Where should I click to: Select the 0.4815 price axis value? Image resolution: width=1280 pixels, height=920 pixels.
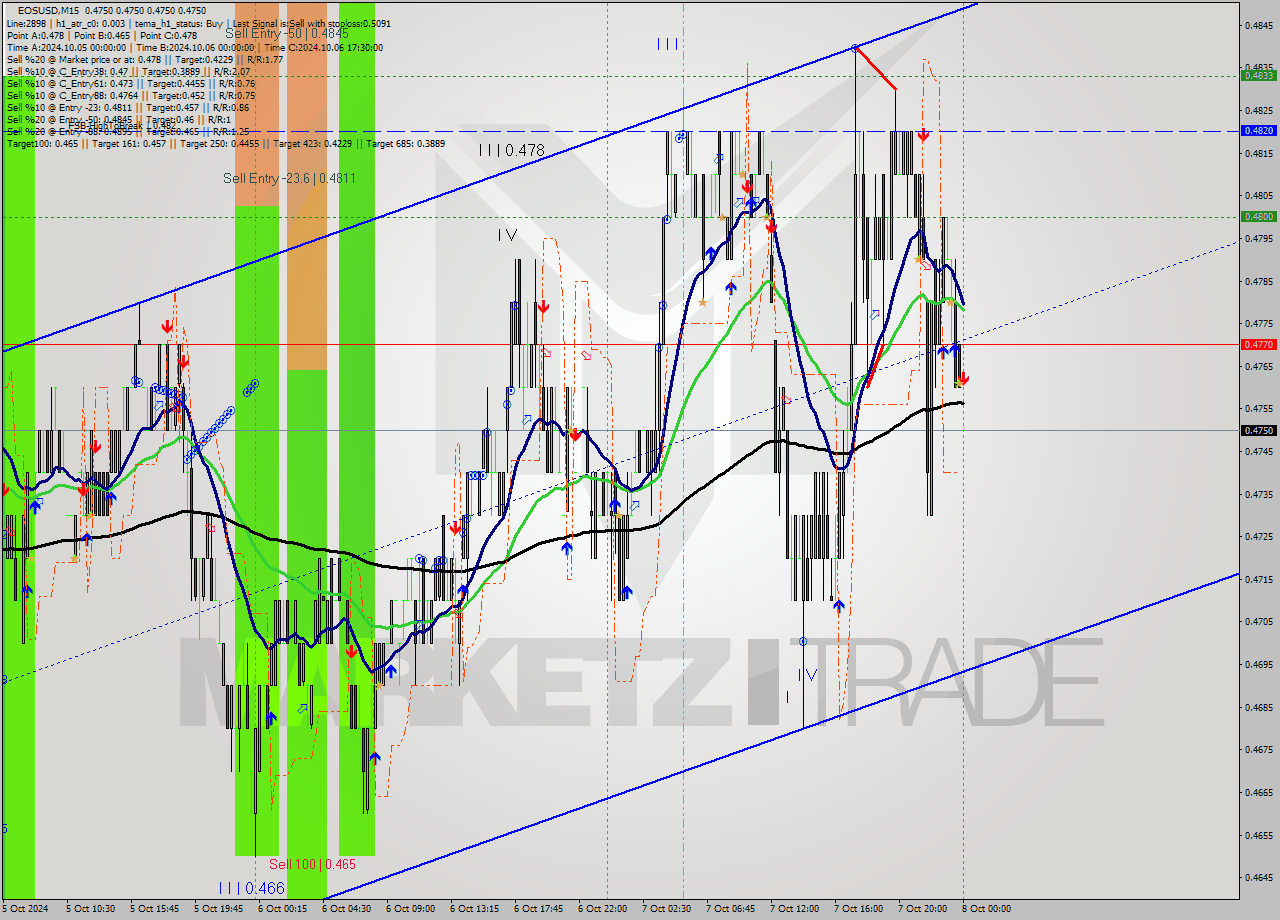1258,153
